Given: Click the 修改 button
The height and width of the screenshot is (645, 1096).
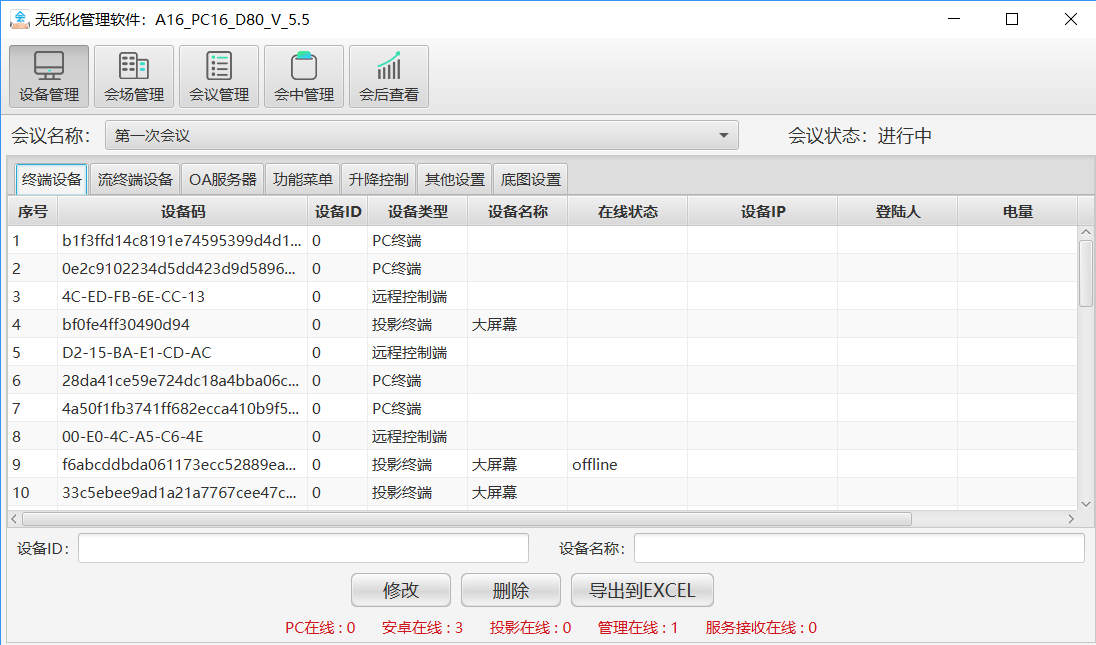Looking at the screenshot, I should coord(401,590).
